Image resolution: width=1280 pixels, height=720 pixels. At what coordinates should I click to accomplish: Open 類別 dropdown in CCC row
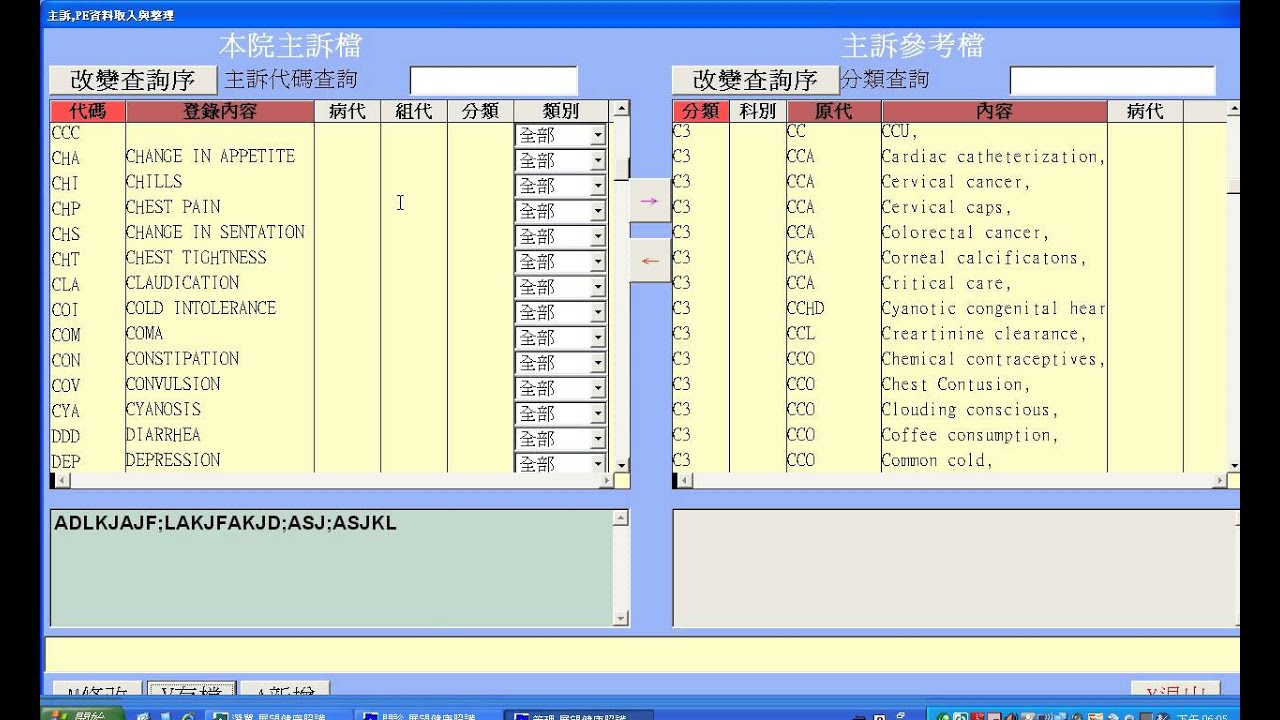click(598, 135)
